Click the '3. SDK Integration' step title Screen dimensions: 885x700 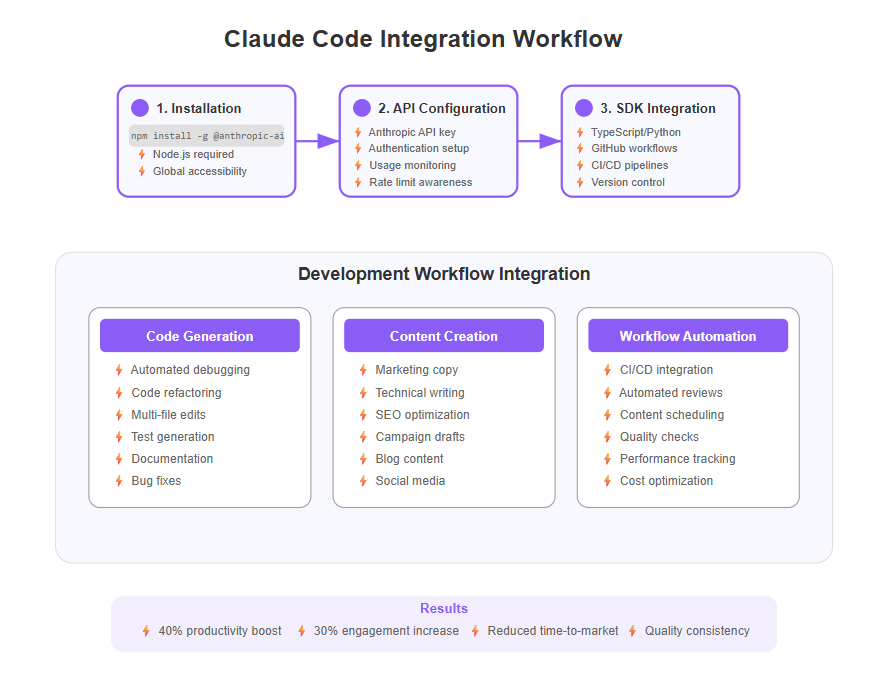pos(658,108)
